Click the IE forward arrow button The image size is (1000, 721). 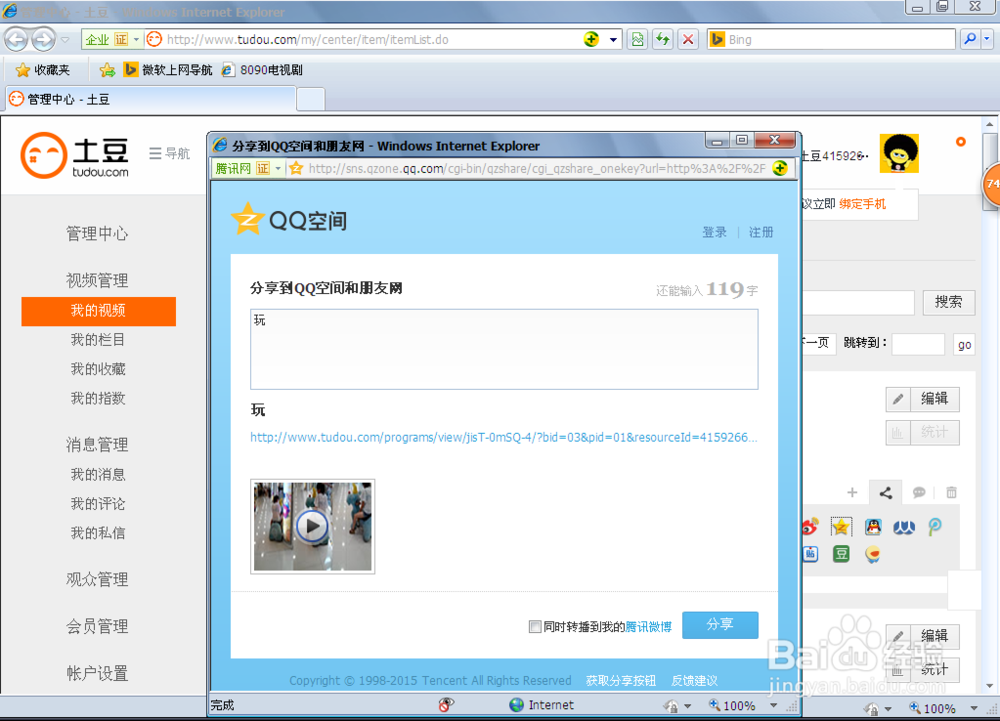pyautogui.click(x=43, y=40)
